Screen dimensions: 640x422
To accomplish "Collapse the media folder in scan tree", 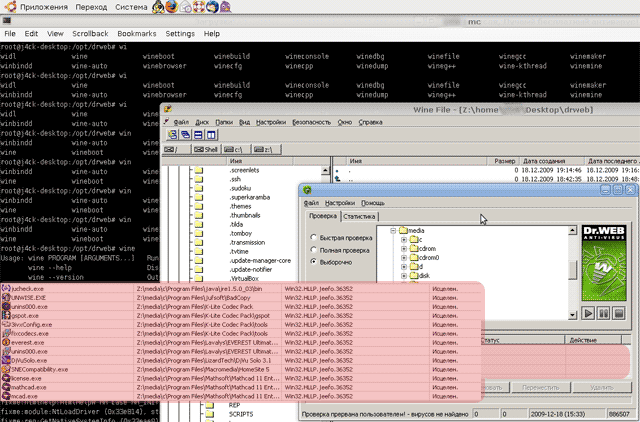I will pos(393,229).
